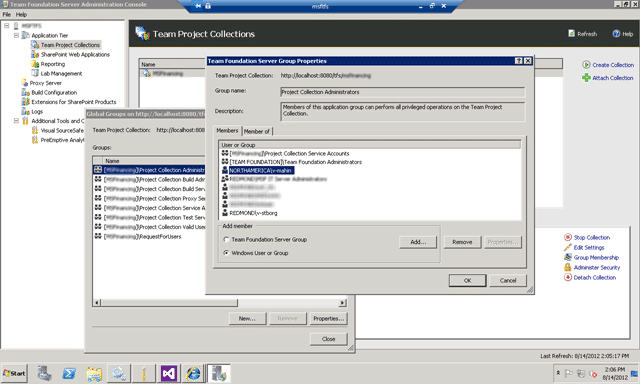Click Remove in Group Properties dialog
The height and width of the screenshot is (384, 640).
click(x=462, y=242)
